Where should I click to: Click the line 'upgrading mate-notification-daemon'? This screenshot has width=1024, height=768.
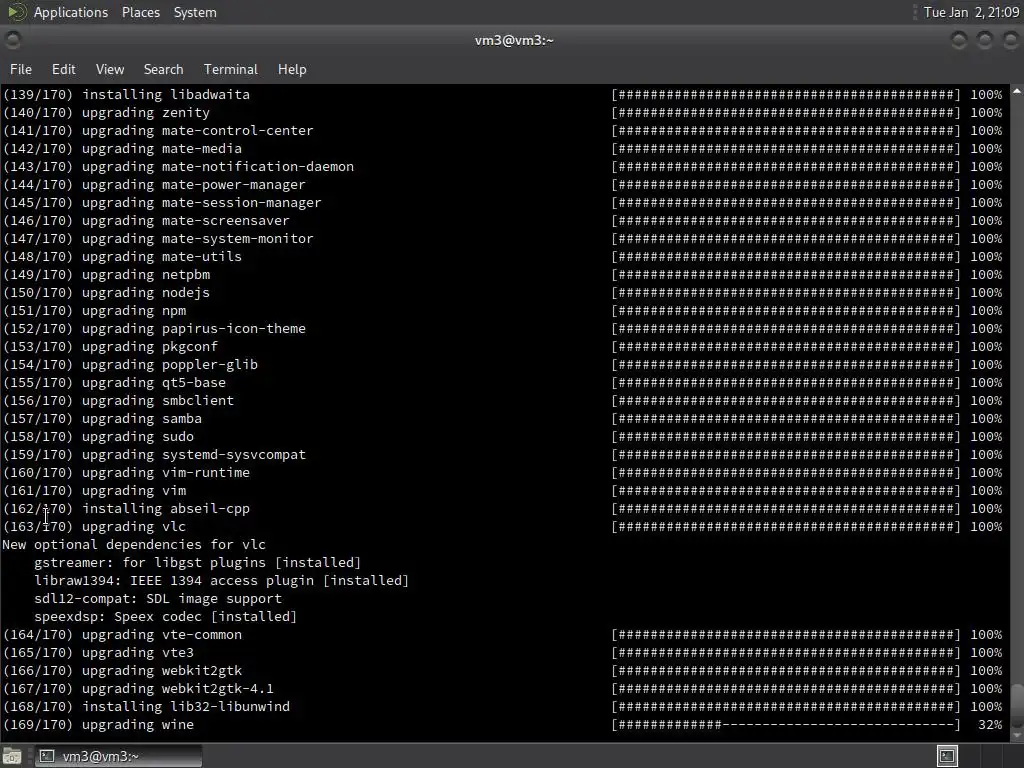[x=178, y=167]
